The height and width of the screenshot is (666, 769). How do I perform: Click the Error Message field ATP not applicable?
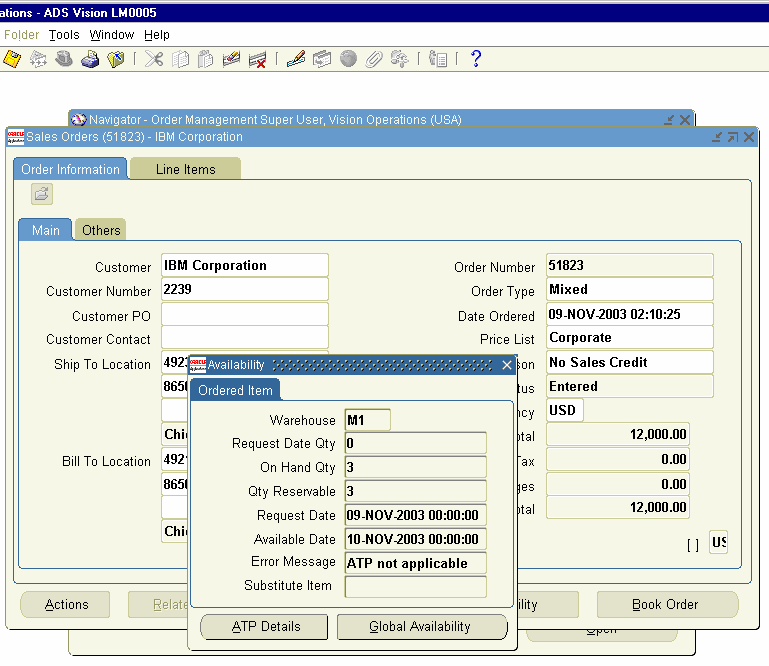(x=415, y=563)
